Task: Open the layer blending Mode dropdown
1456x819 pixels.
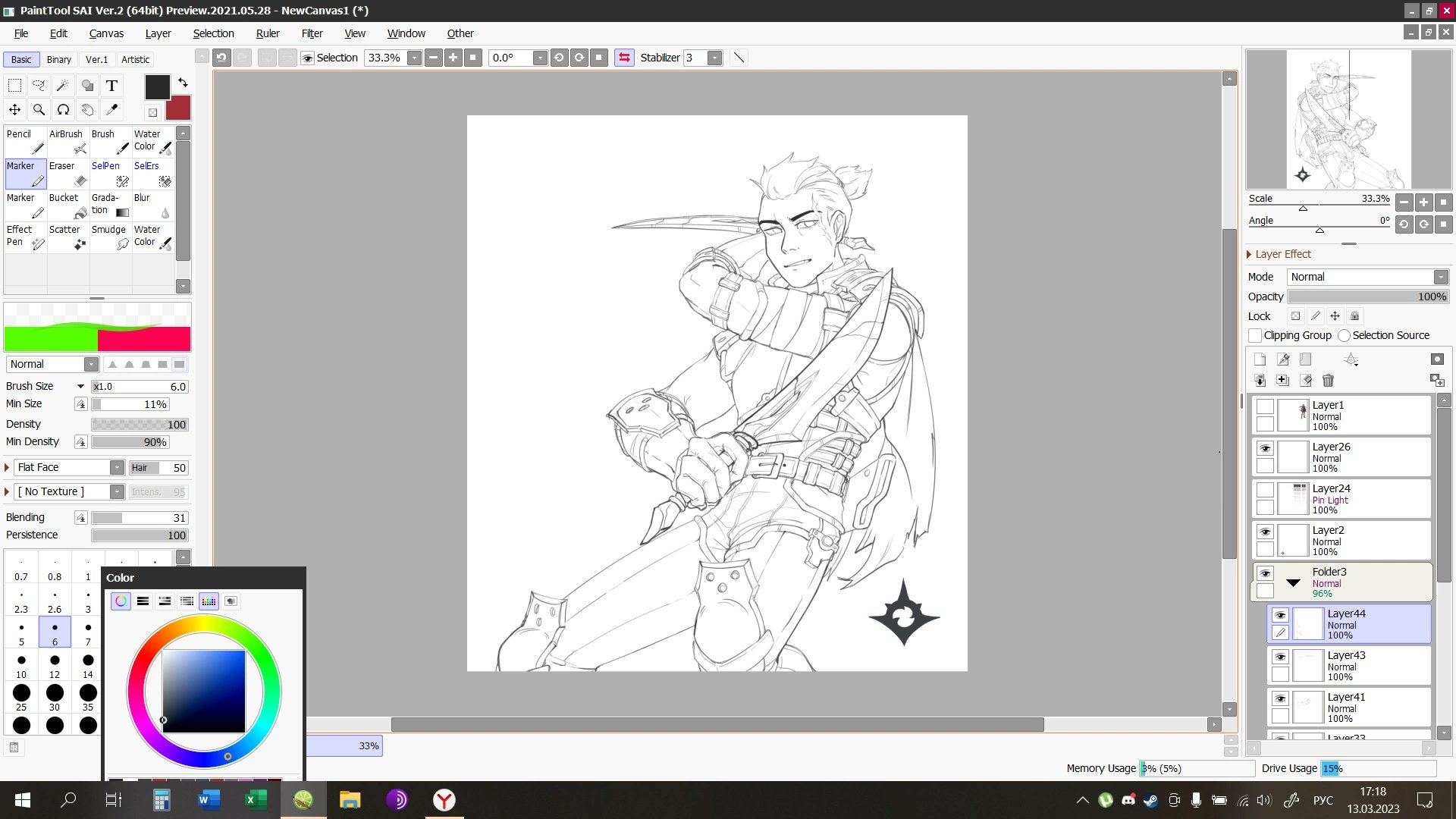Action: click(x=1367, y=277)
